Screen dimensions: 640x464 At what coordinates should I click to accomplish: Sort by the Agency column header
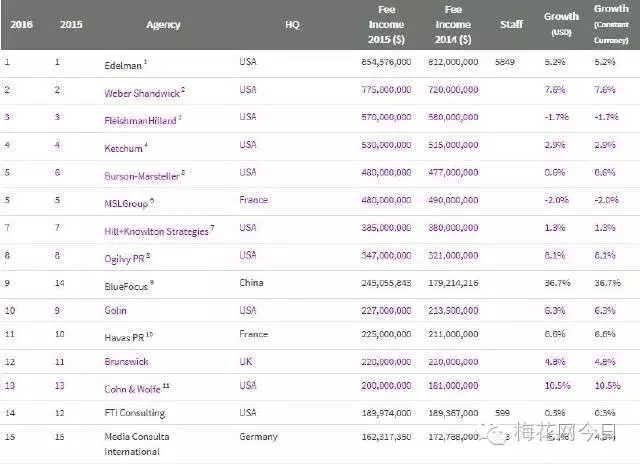coord(163,24)
